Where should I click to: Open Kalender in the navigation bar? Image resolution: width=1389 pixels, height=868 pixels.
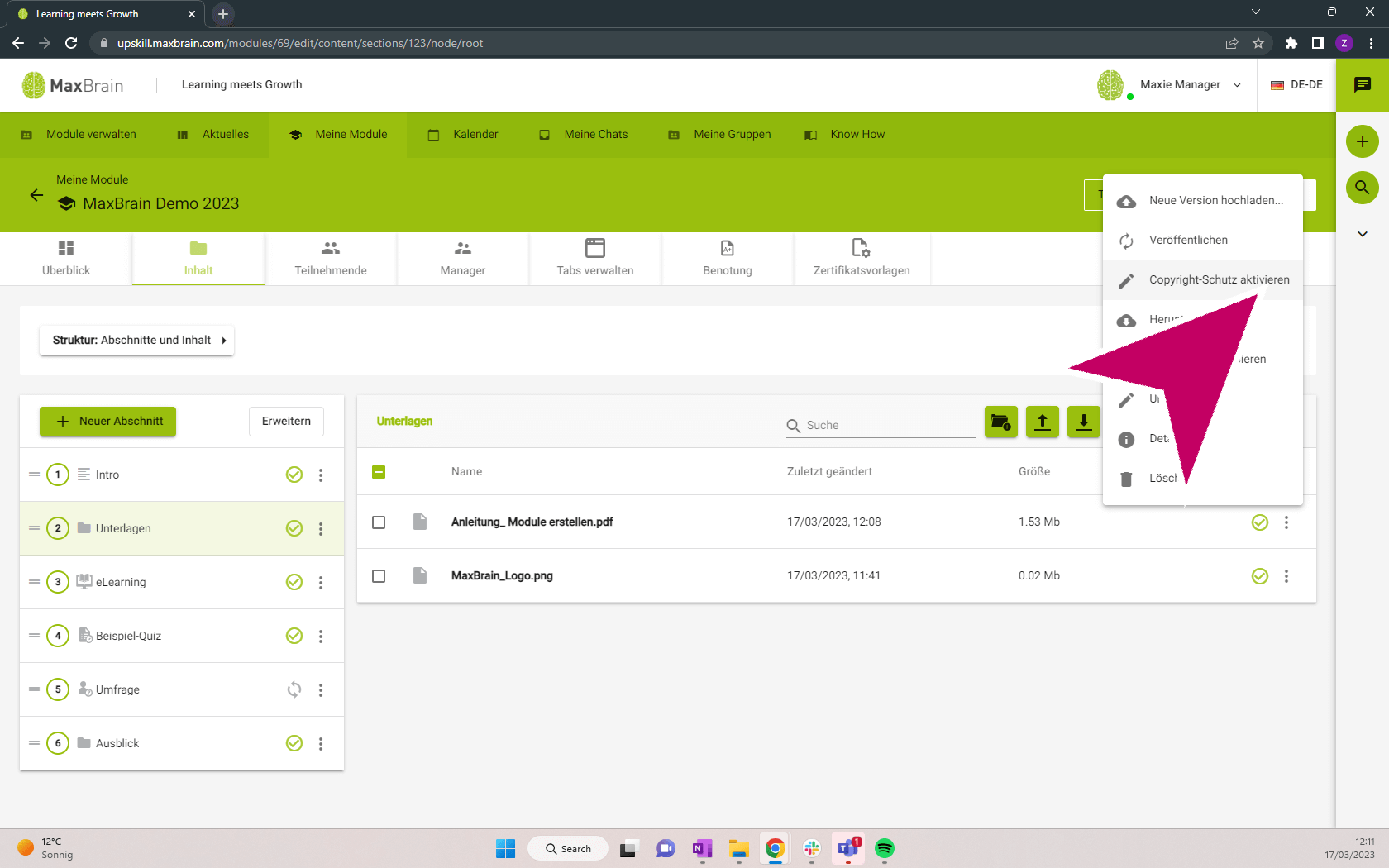click(x=463, y=135)
